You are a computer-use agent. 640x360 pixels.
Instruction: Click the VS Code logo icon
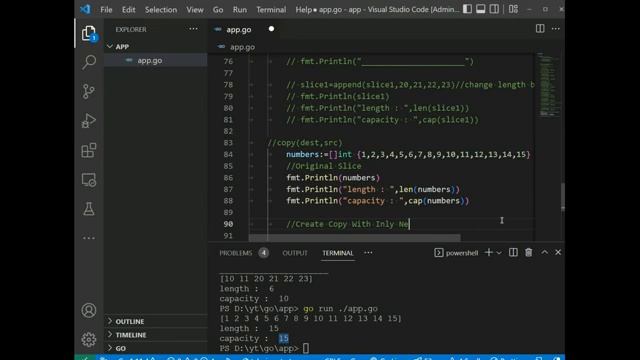[85, 9]
